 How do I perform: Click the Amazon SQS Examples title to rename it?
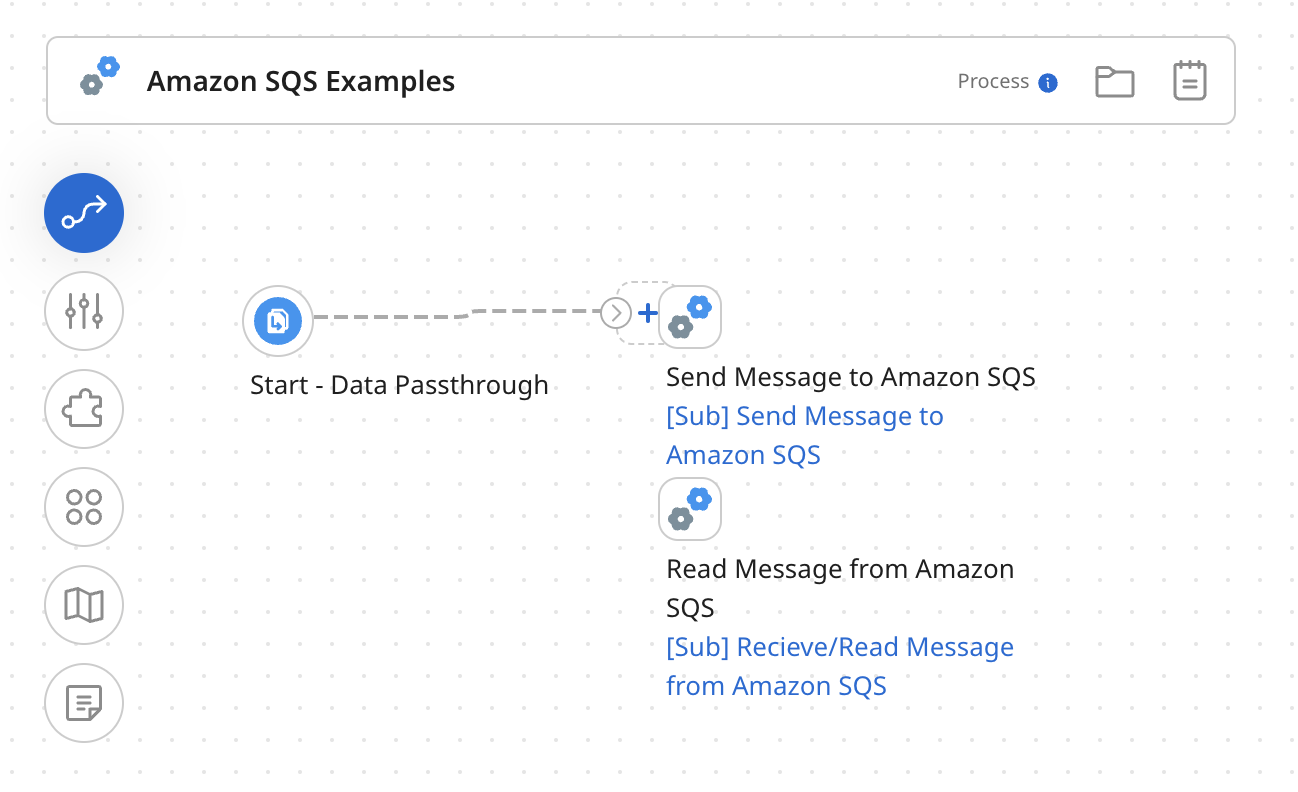click(300, 81)
